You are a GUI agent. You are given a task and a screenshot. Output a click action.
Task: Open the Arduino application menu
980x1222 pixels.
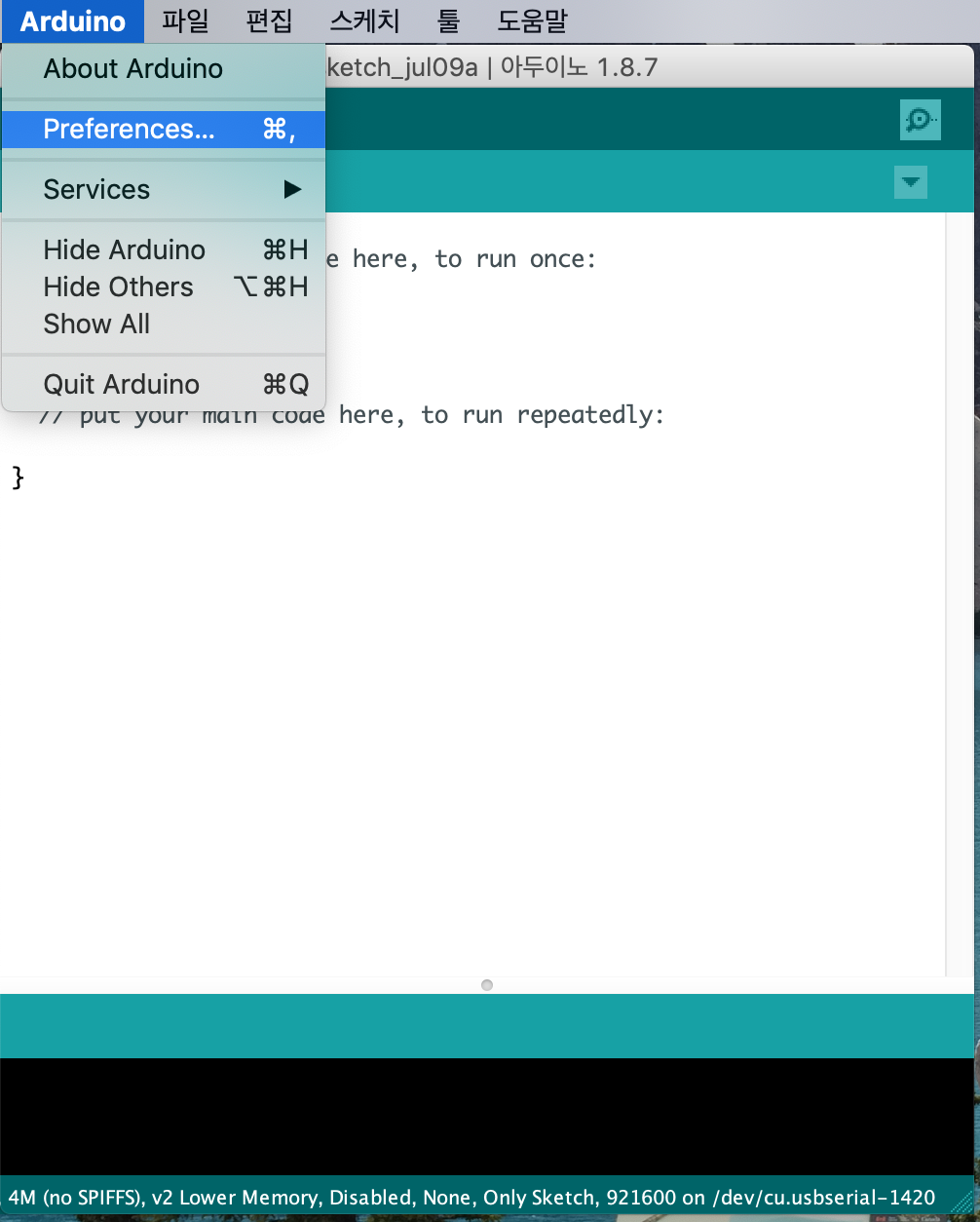pos(73,20)
